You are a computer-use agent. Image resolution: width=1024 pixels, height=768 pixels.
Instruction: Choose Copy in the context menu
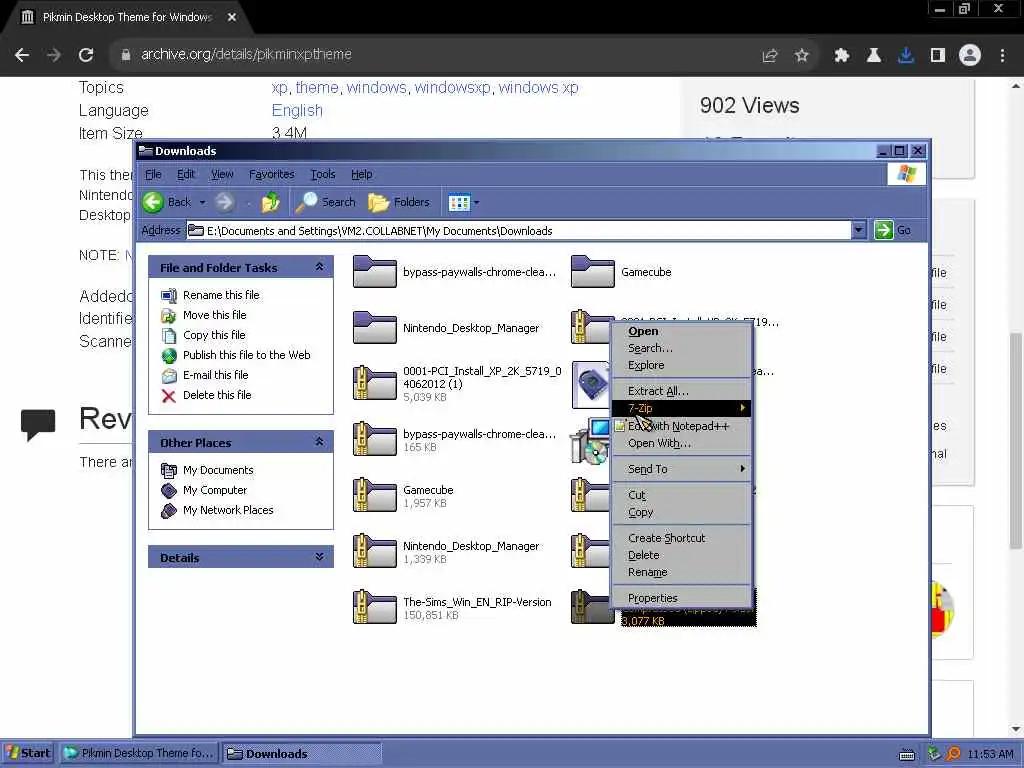pyautogui.click(x=681, y=512)
